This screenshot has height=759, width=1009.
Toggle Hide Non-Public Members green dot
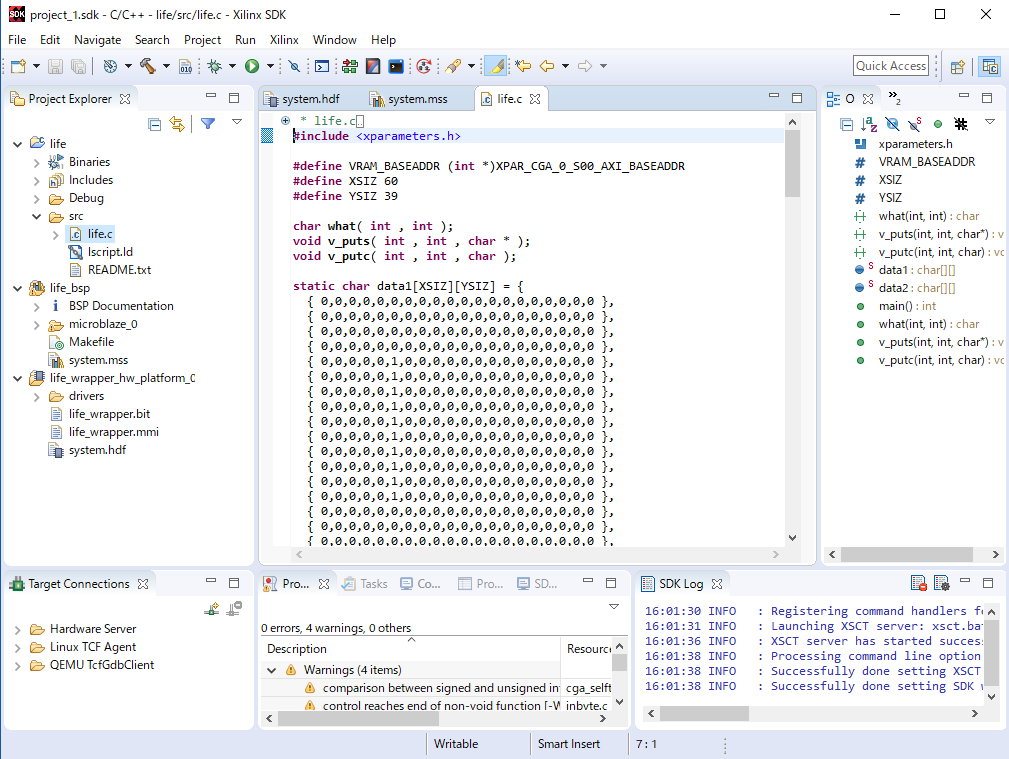[x=938, y=124]
